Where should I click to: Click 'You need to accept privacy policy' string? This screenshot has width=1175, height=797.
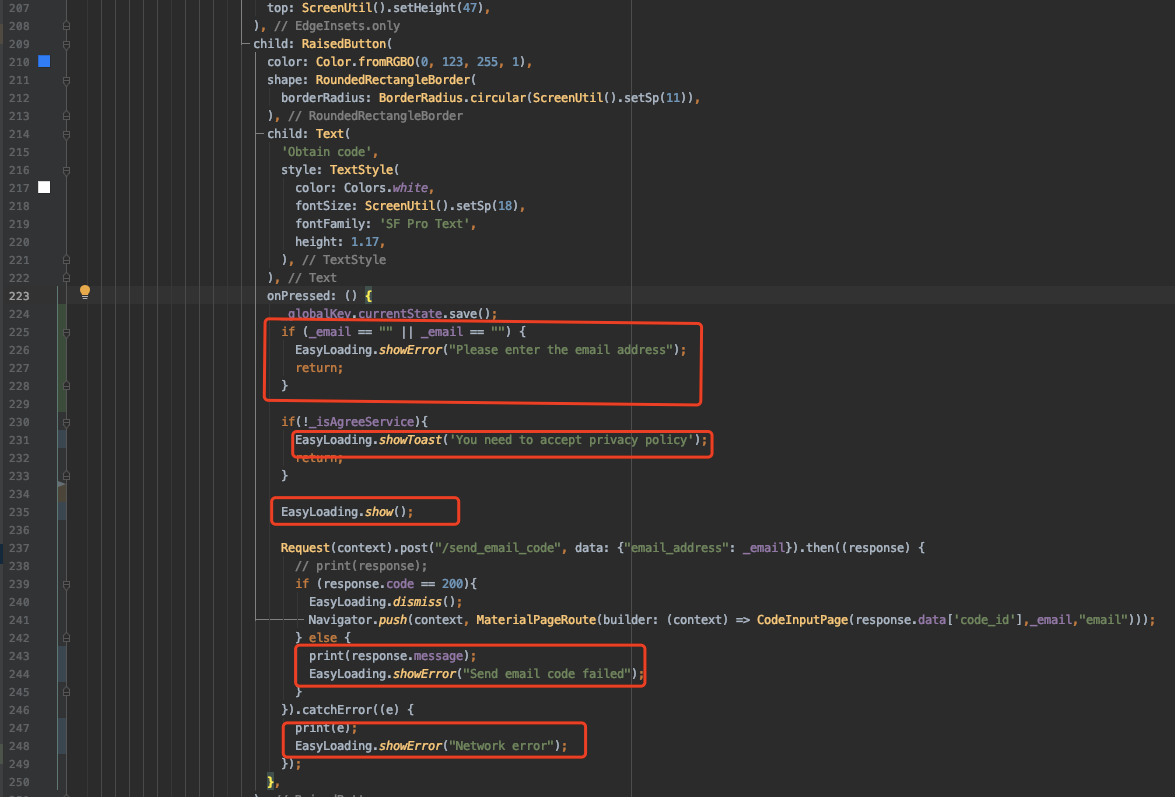[571, 440]
